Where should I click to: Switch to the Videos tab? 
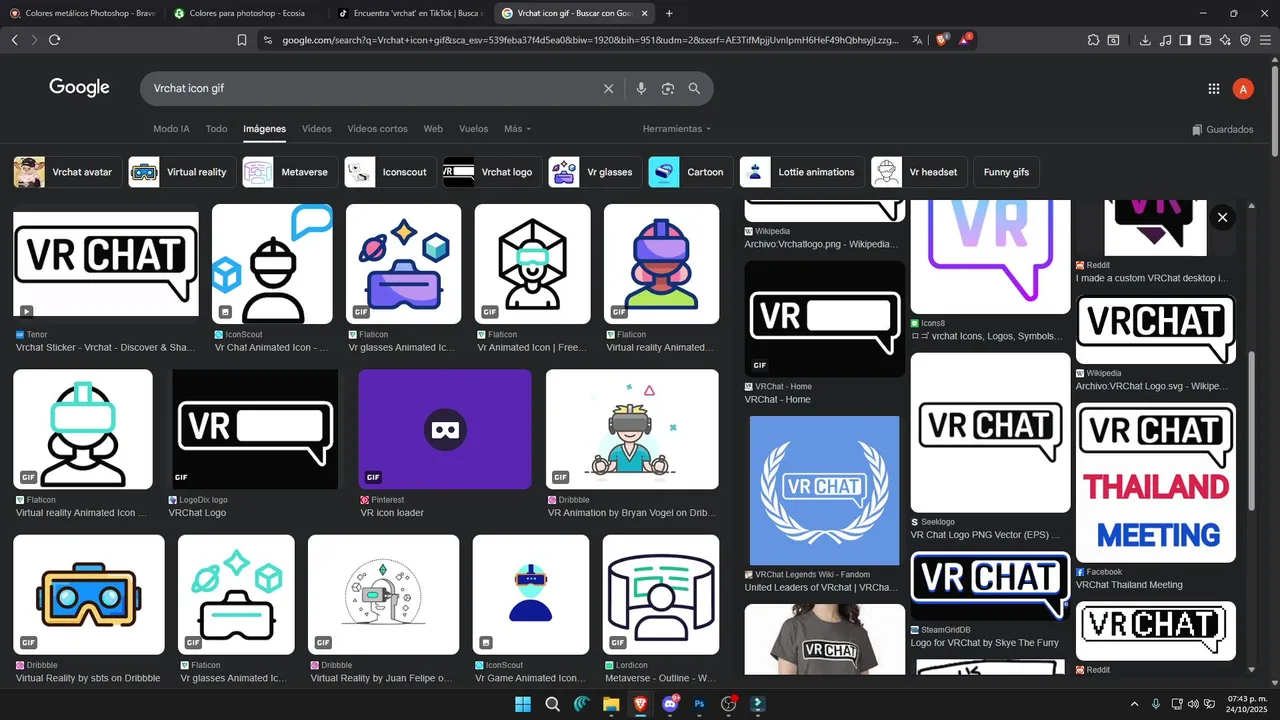point(316,129)
